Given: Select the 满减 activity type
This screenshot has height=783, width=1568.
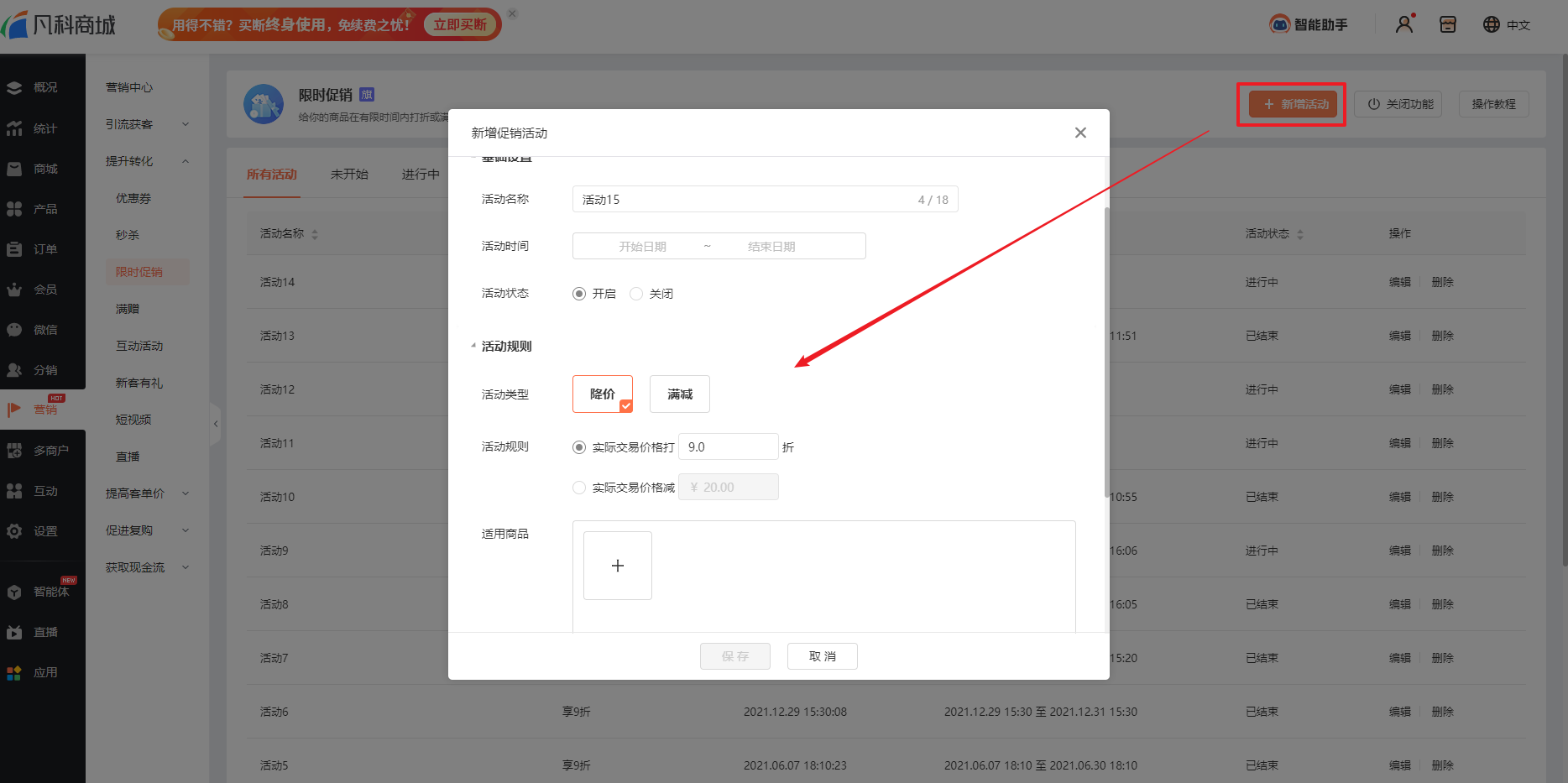Looking at the screenshot, I should 680,394.
